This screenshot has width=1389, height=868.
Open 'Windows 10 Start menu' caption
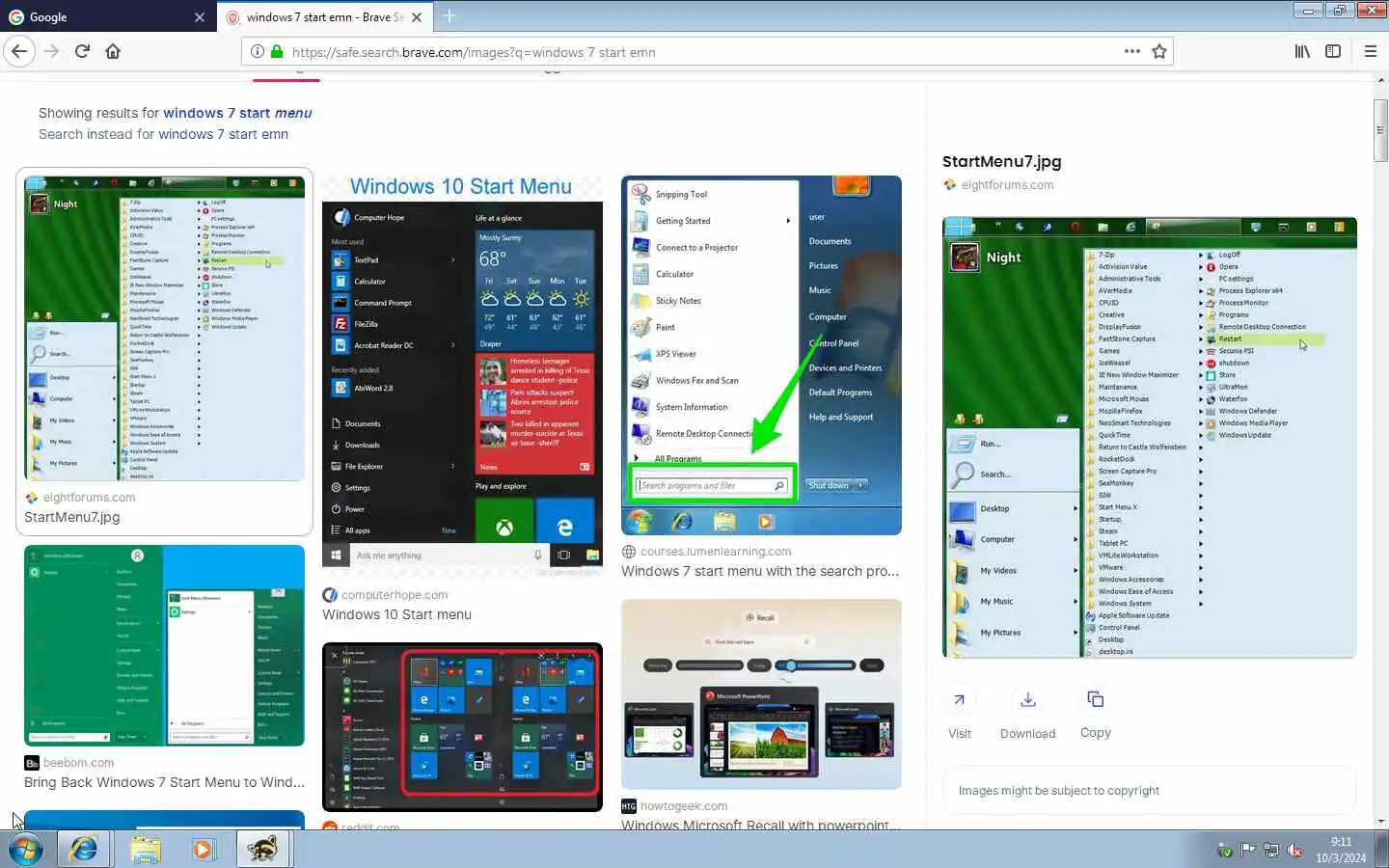pyautogui.click(x=396, y=614)
